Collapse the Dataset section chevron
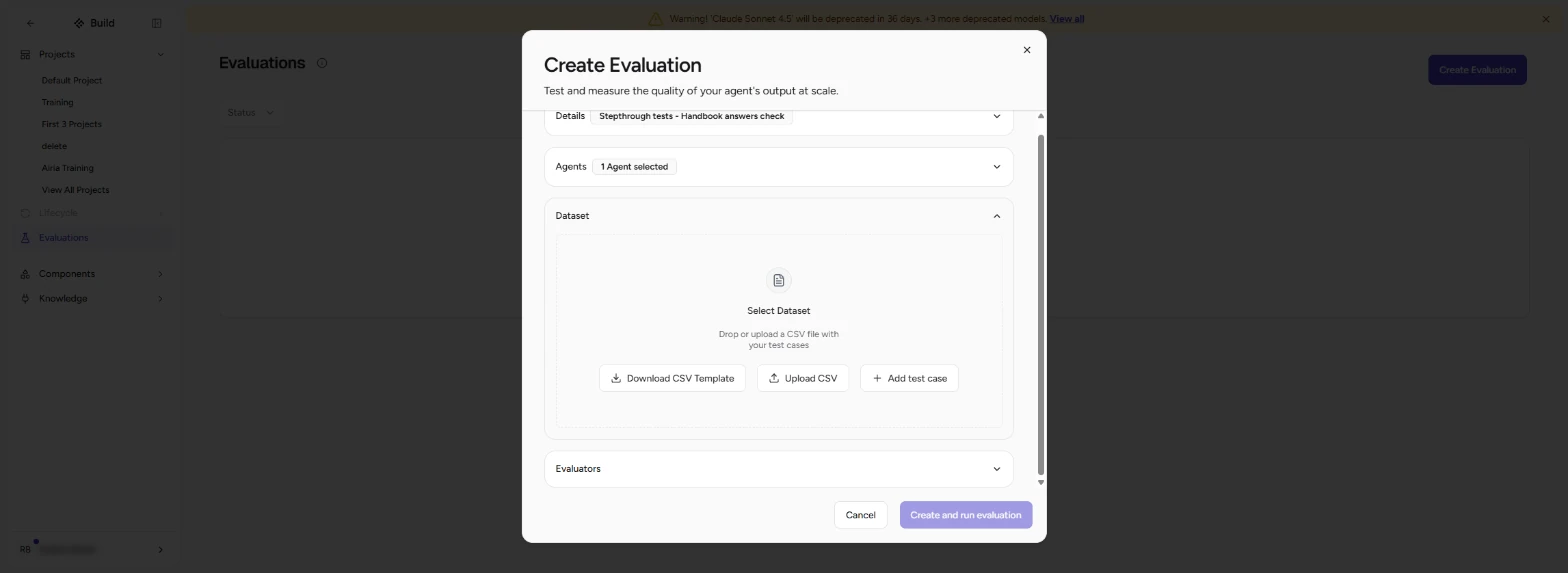The height and width of the screenshot is (573, 1568). pyautogui.click(x=996, y=216)
